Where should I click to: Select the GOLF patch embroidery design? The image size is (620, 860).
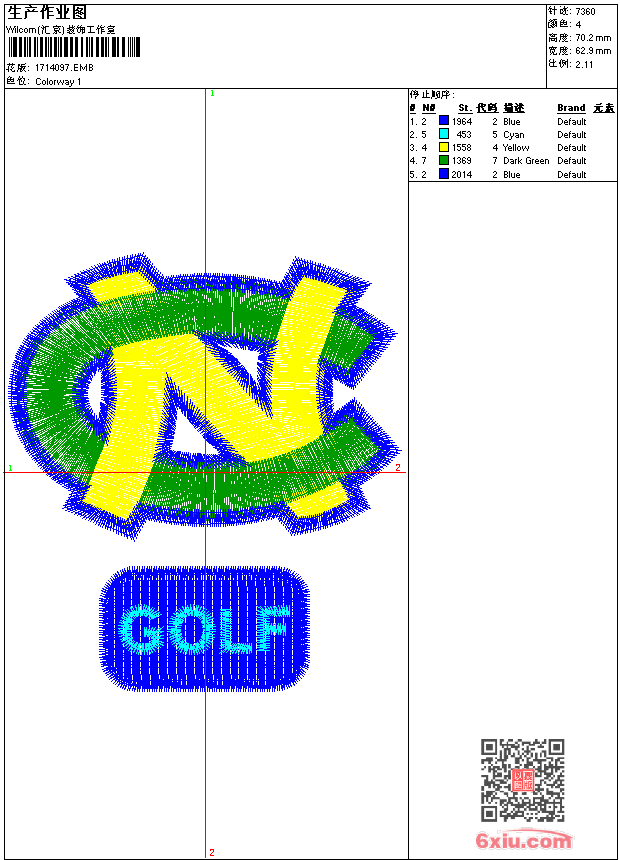click(x=204, y=629)
